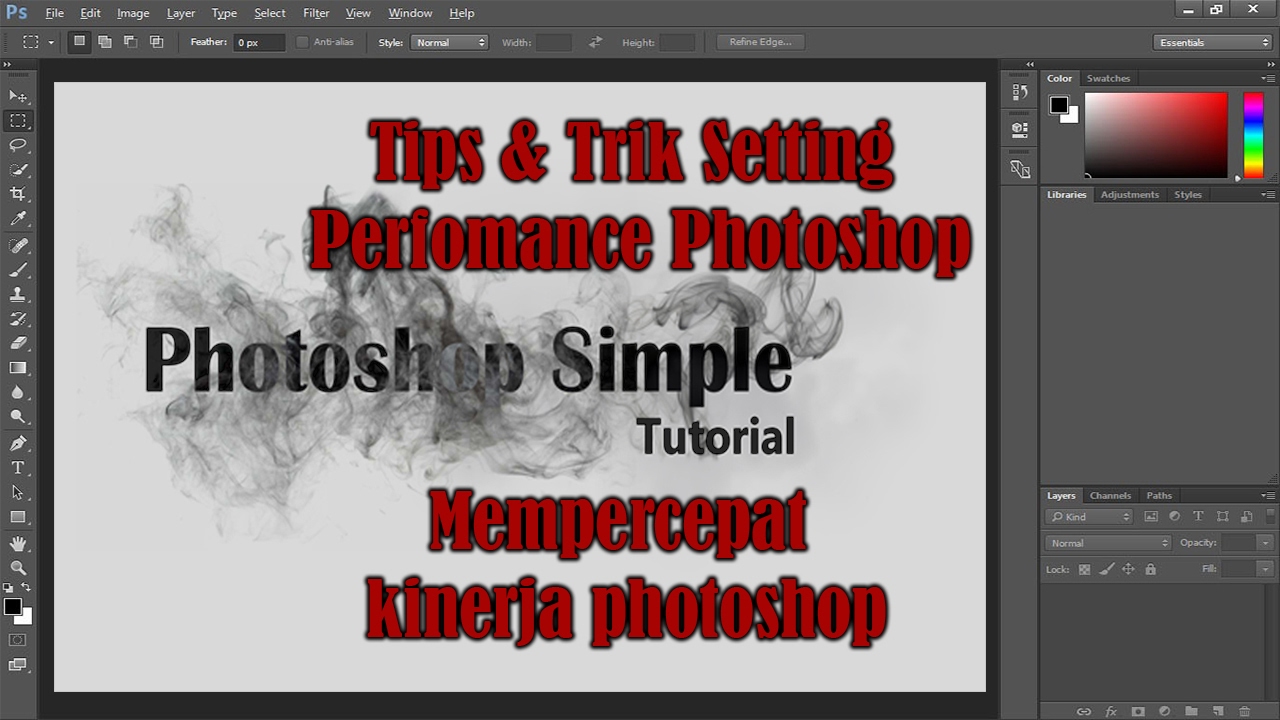Select the Clone Stamp tool
Image resolution: width=1280 pixels, height=720 pixels.
tap(18, 295)
